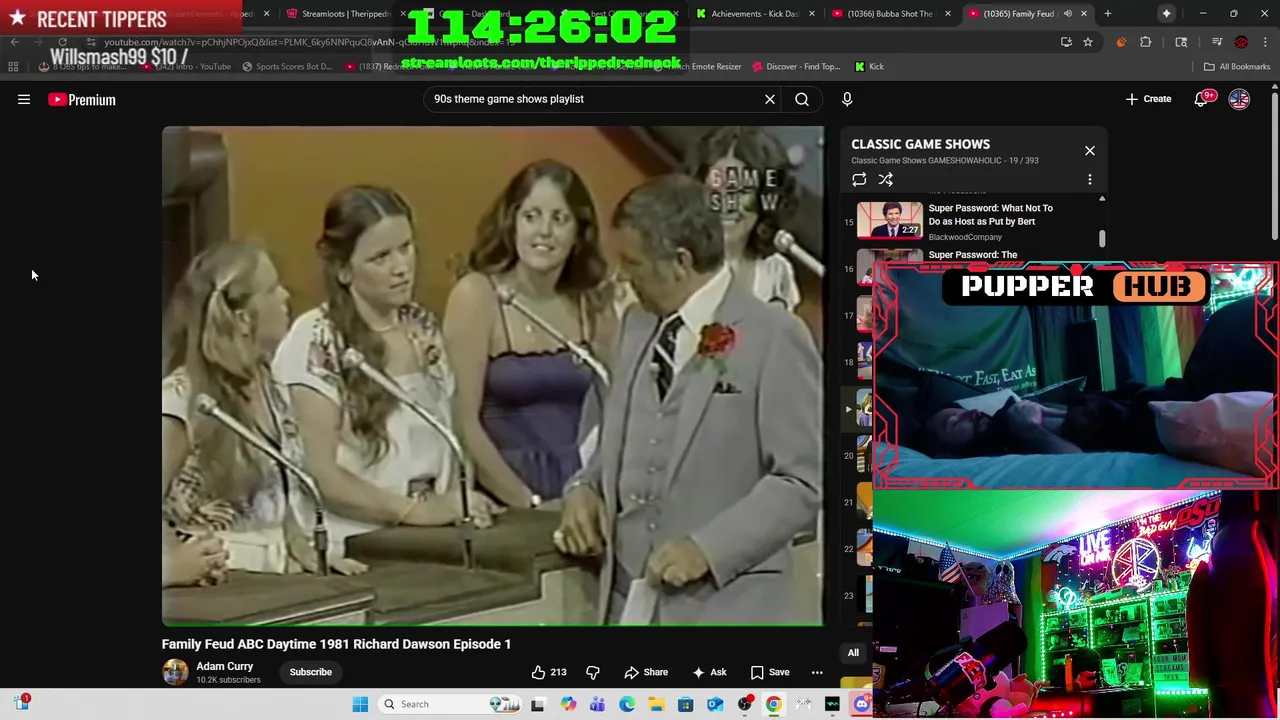Open the All Bookmarks folder
The width and height of the screenshot is (1280, 720).
(x=1237, y=66)
